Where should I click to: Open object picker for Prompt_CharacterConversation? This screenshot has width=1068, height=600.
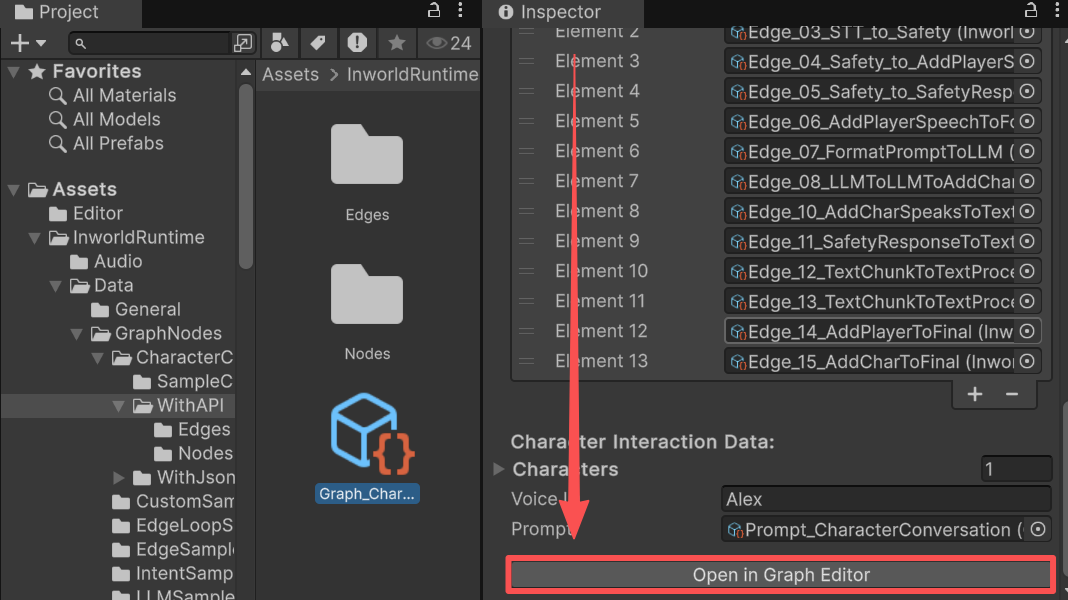[1037, 529]
